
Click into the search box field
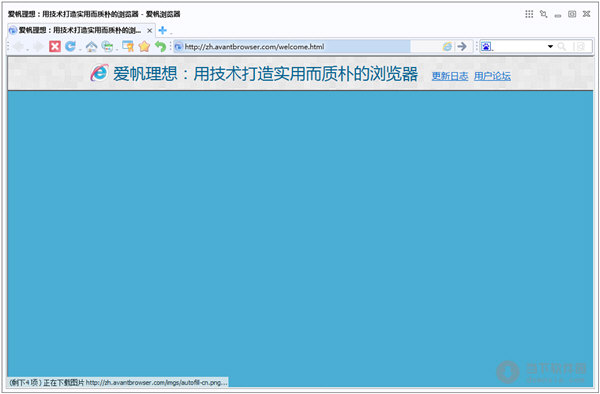click(519, 47)
